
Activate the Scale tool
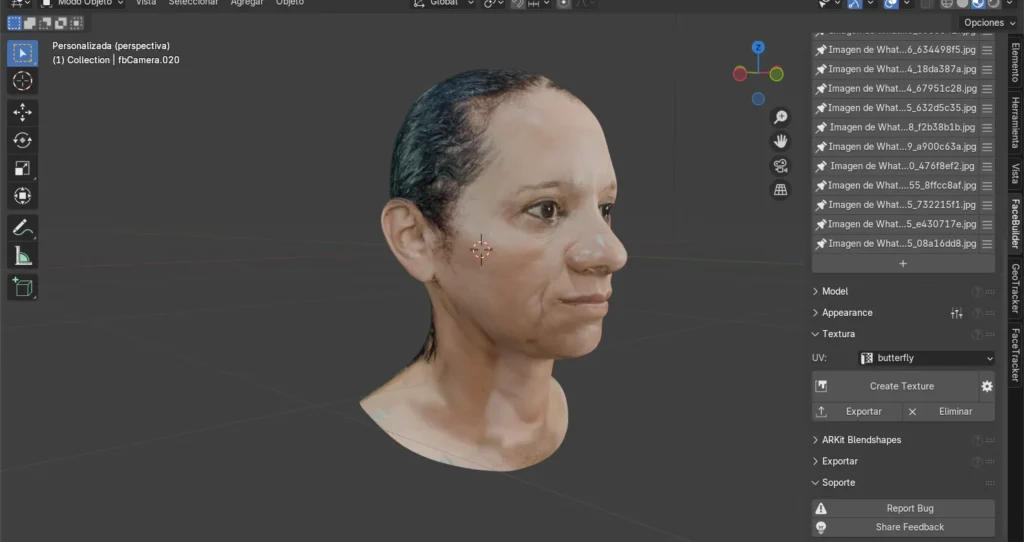[x=22, y=168]
